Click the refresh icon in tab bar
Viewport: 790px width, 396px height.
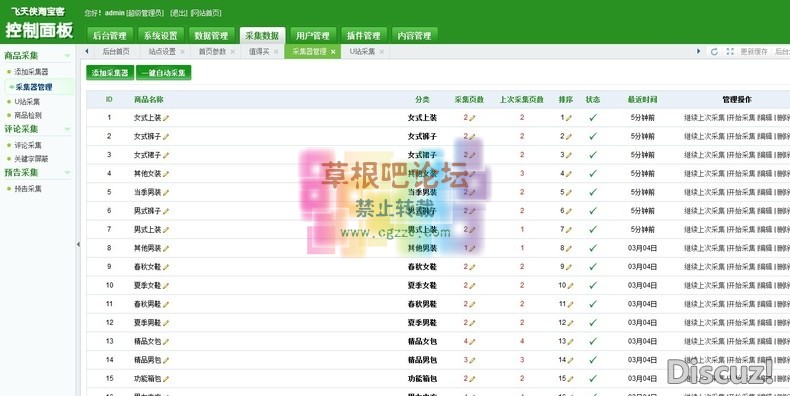pyautogui.click(x=714, y=52)
